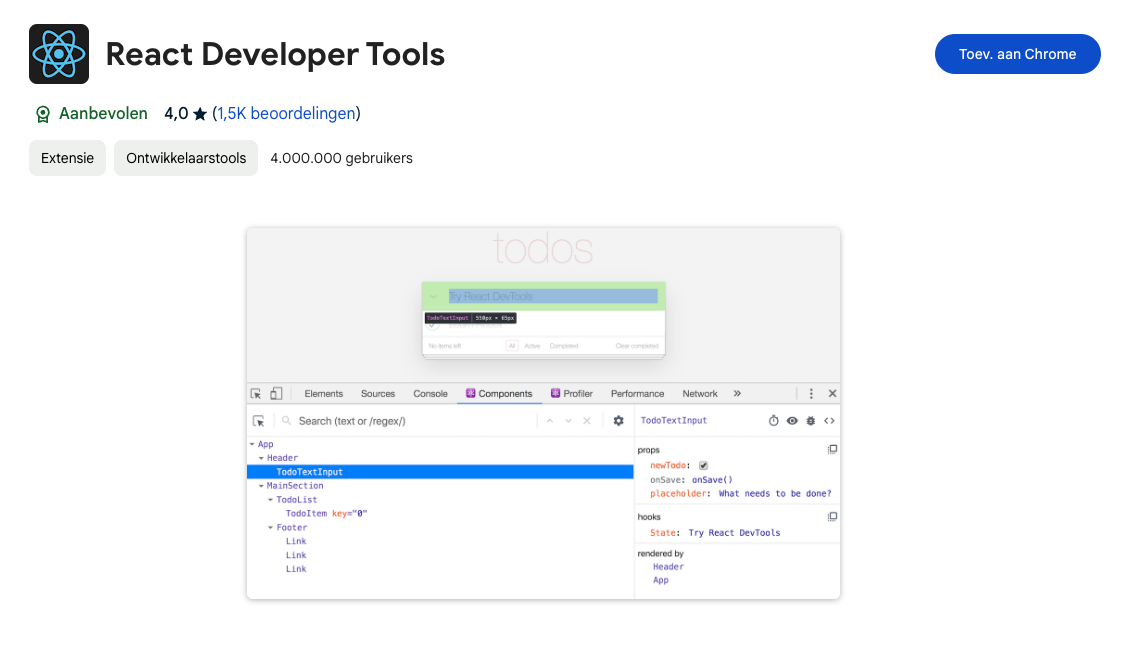Select the TodoList tree row
The image size is (1136, 654).
click(440, 500)
